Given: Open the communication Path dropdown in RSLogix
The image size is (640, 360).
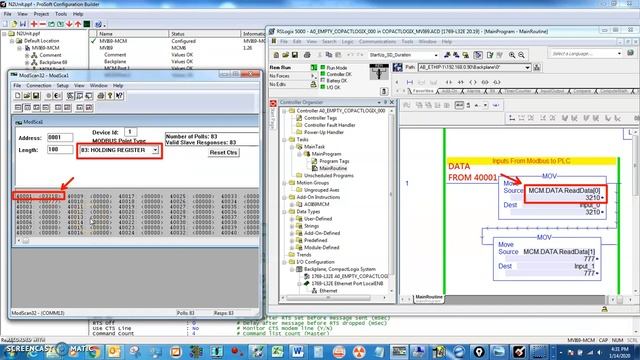Looking at the screenshot, I should [527, 67].
